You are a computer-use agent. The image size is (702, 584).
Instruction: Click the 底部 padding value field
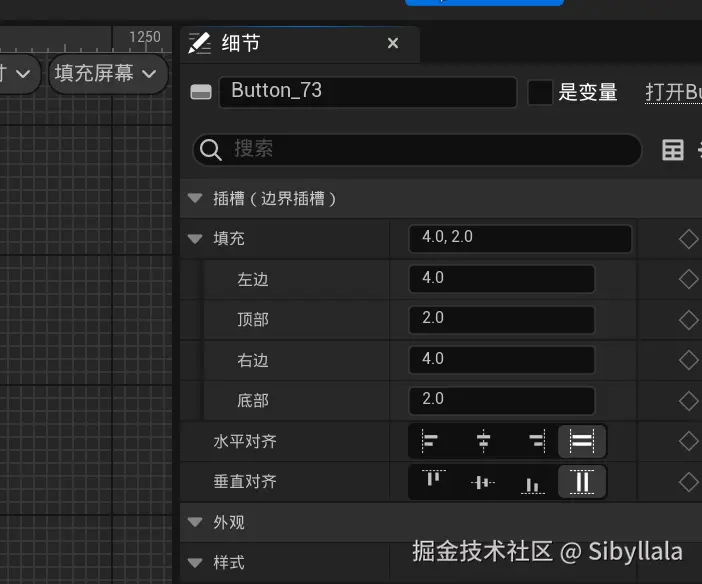pyautogui.click(x=501, y=400)
